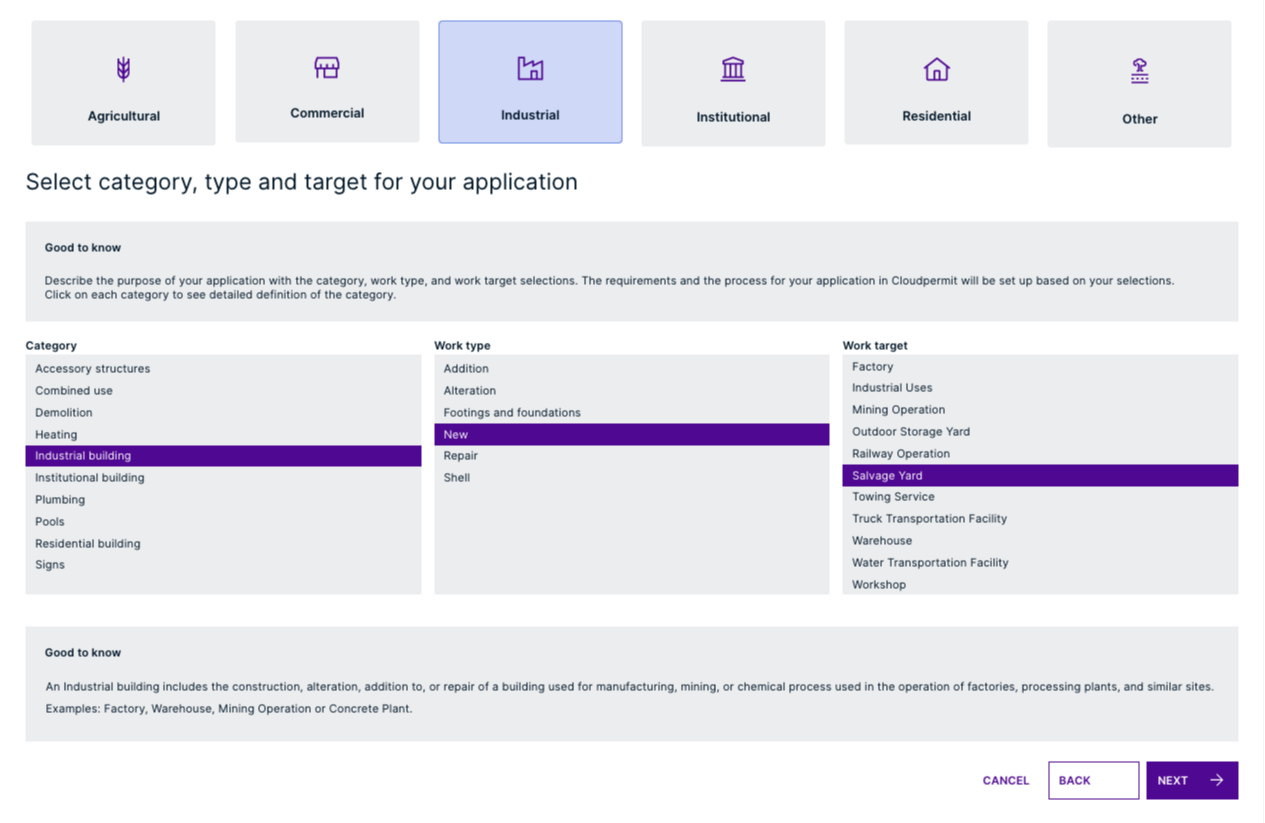
Task: Select Shell in the Work type column
Action: [456, 477]
